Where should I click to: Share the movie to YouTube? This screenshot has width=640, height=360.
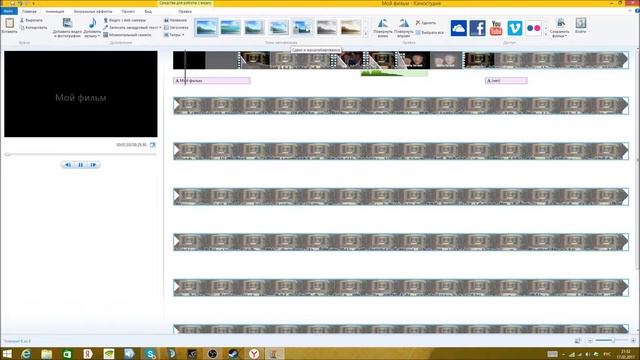pos(496,28)
